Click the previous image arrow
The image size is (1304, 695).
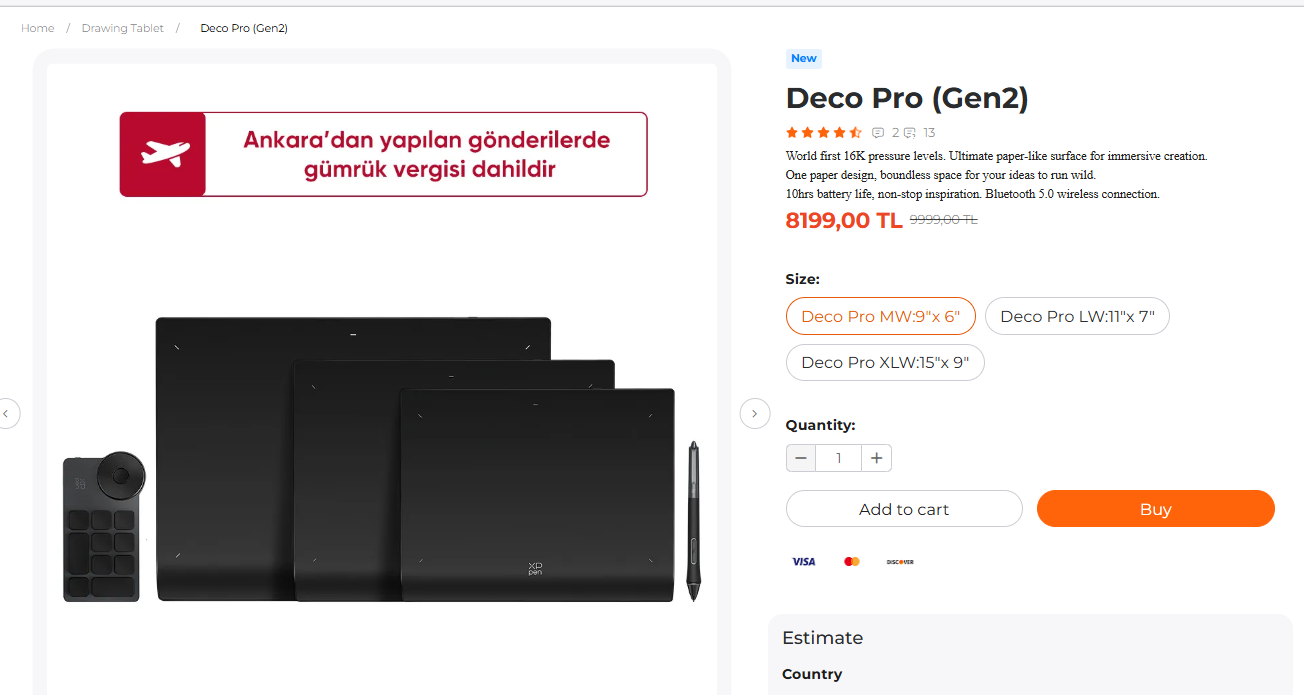[x=6, y=413]
